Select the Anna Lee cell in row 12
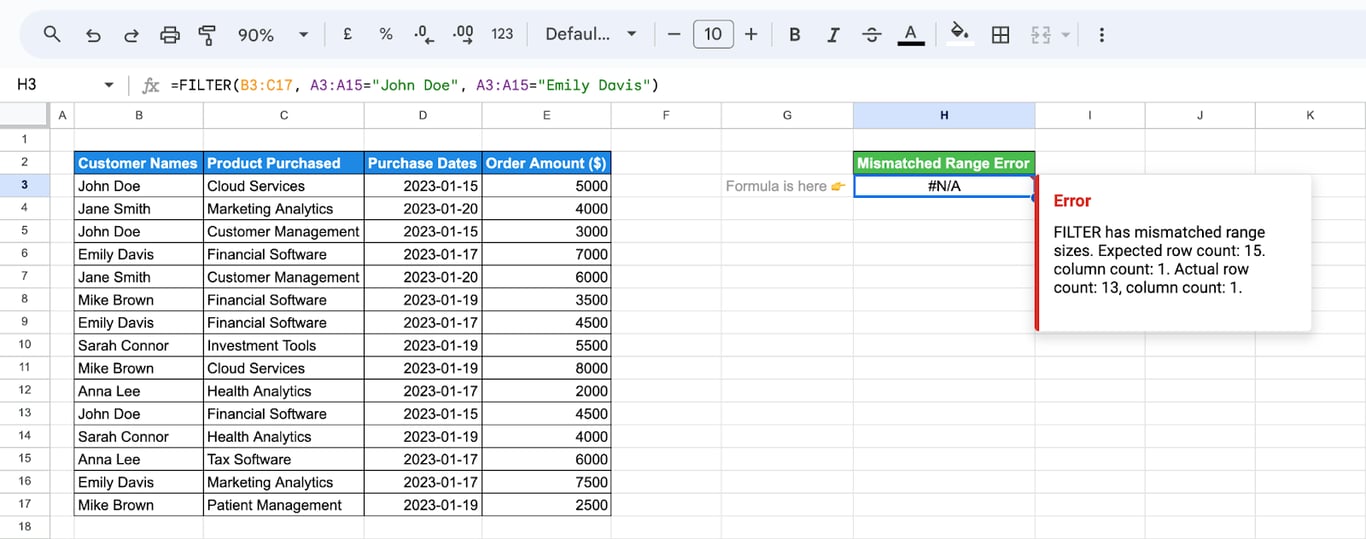The width and height of the screenshot is (1366, 539). [x=139, y=391]
